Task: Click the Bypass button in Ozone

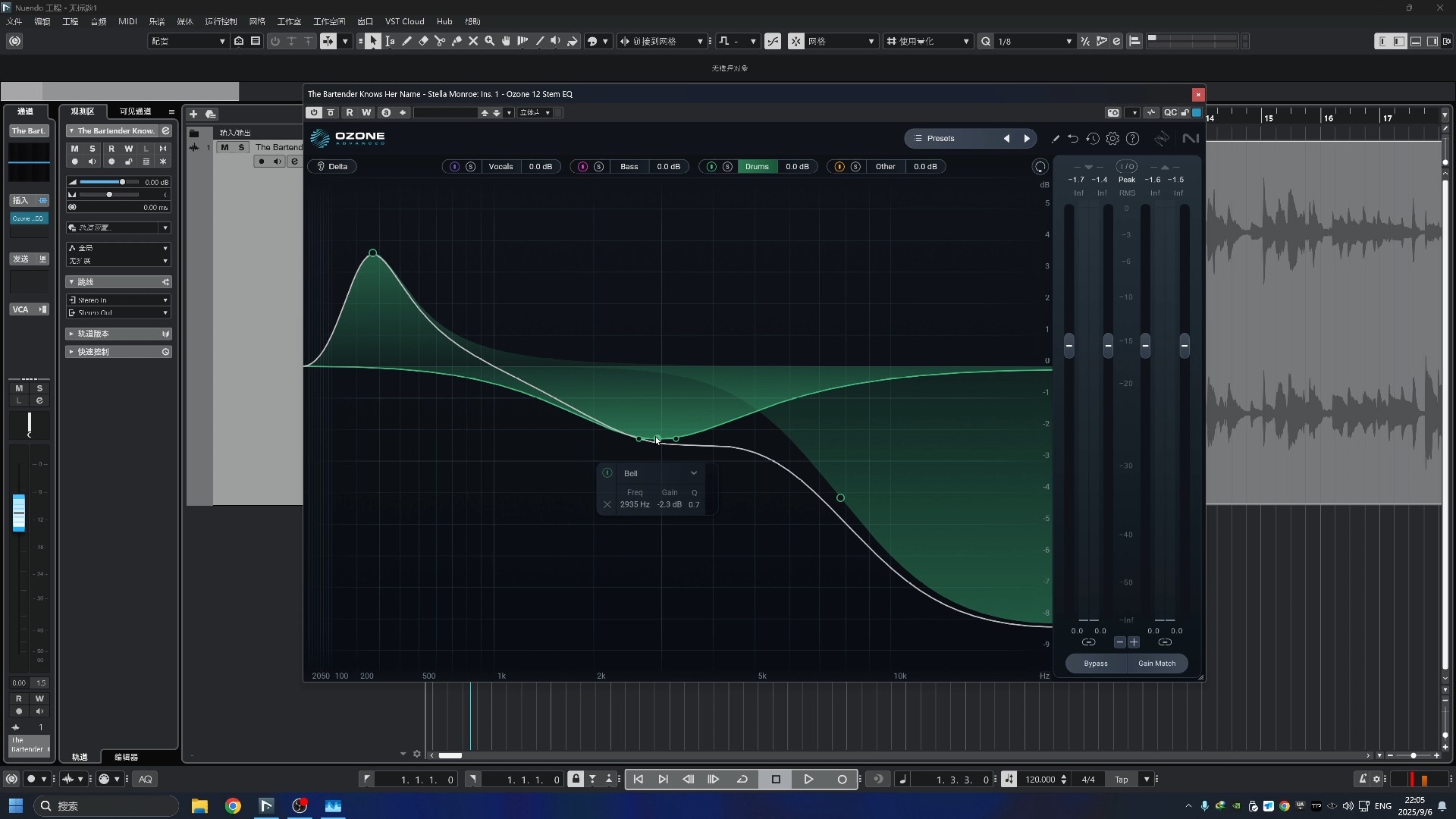Action: (x=1096, y=664)
